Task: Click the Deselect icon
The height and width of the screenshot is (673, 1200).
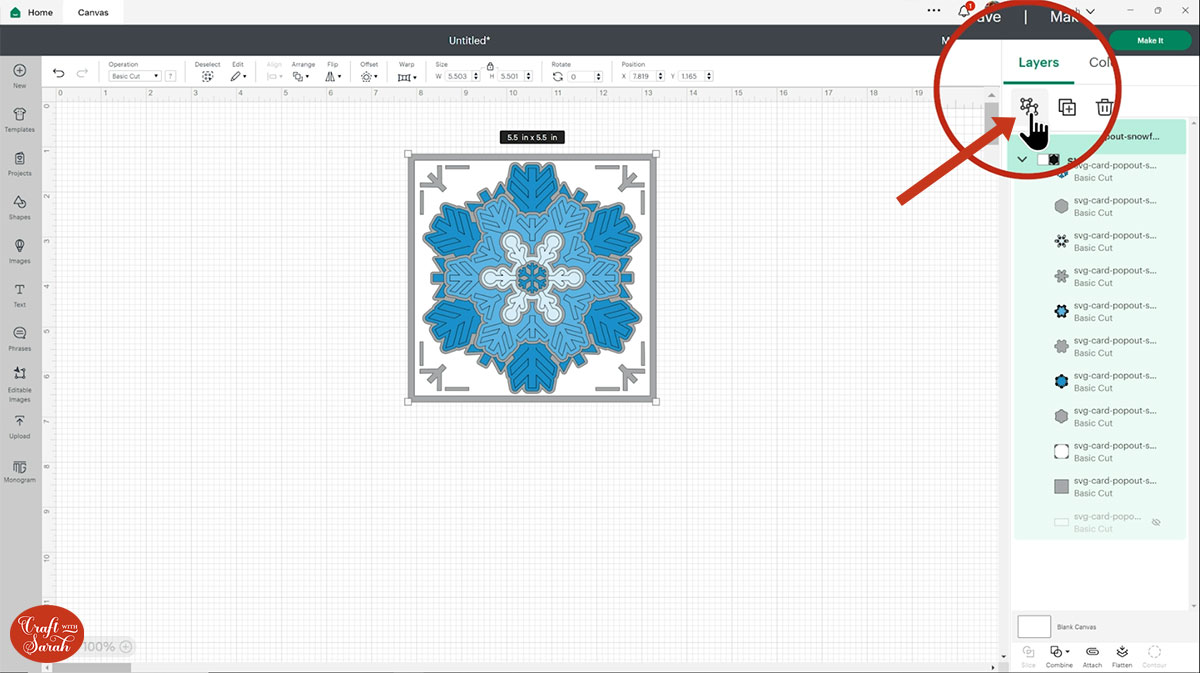Action: (x=207, y=76)
